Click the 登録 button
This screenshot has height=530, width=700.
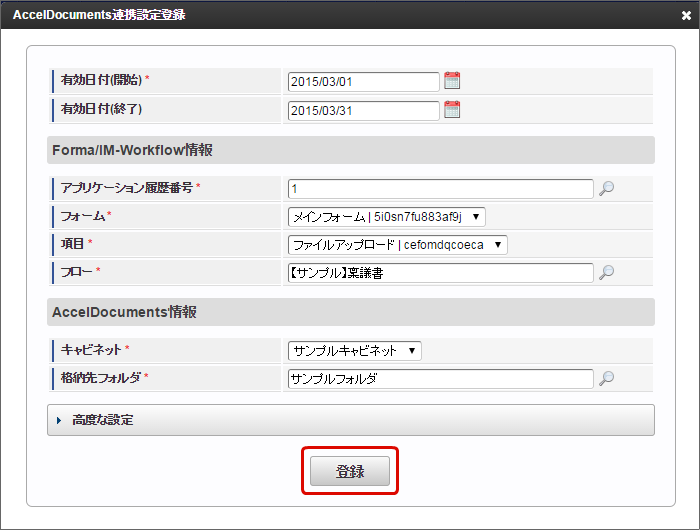(x=350, y=471)
